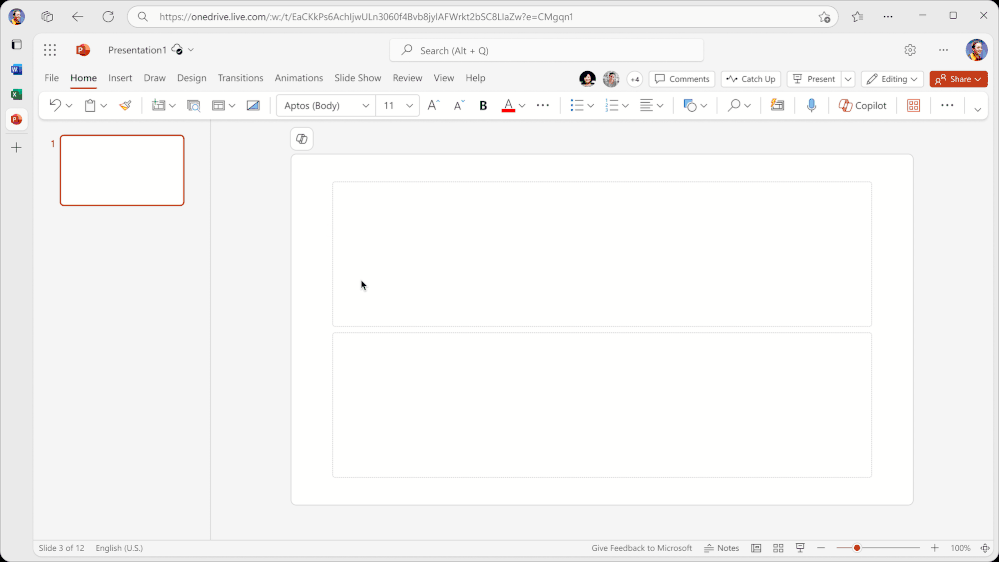The width and height of the screenshot is (999, 562).
Task: Increase font size with the larger A icon
Action: coord(433,105)
